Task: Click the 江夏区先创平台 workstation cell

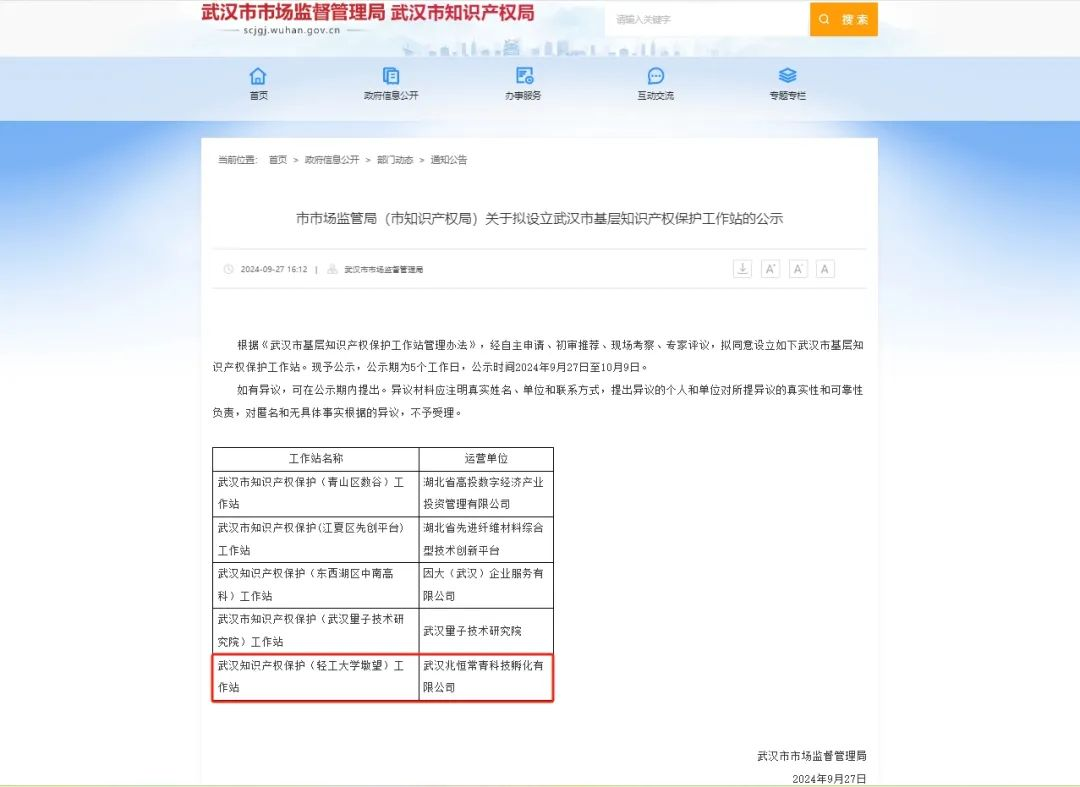Action: pyautogui.click(x=315, y=539)
